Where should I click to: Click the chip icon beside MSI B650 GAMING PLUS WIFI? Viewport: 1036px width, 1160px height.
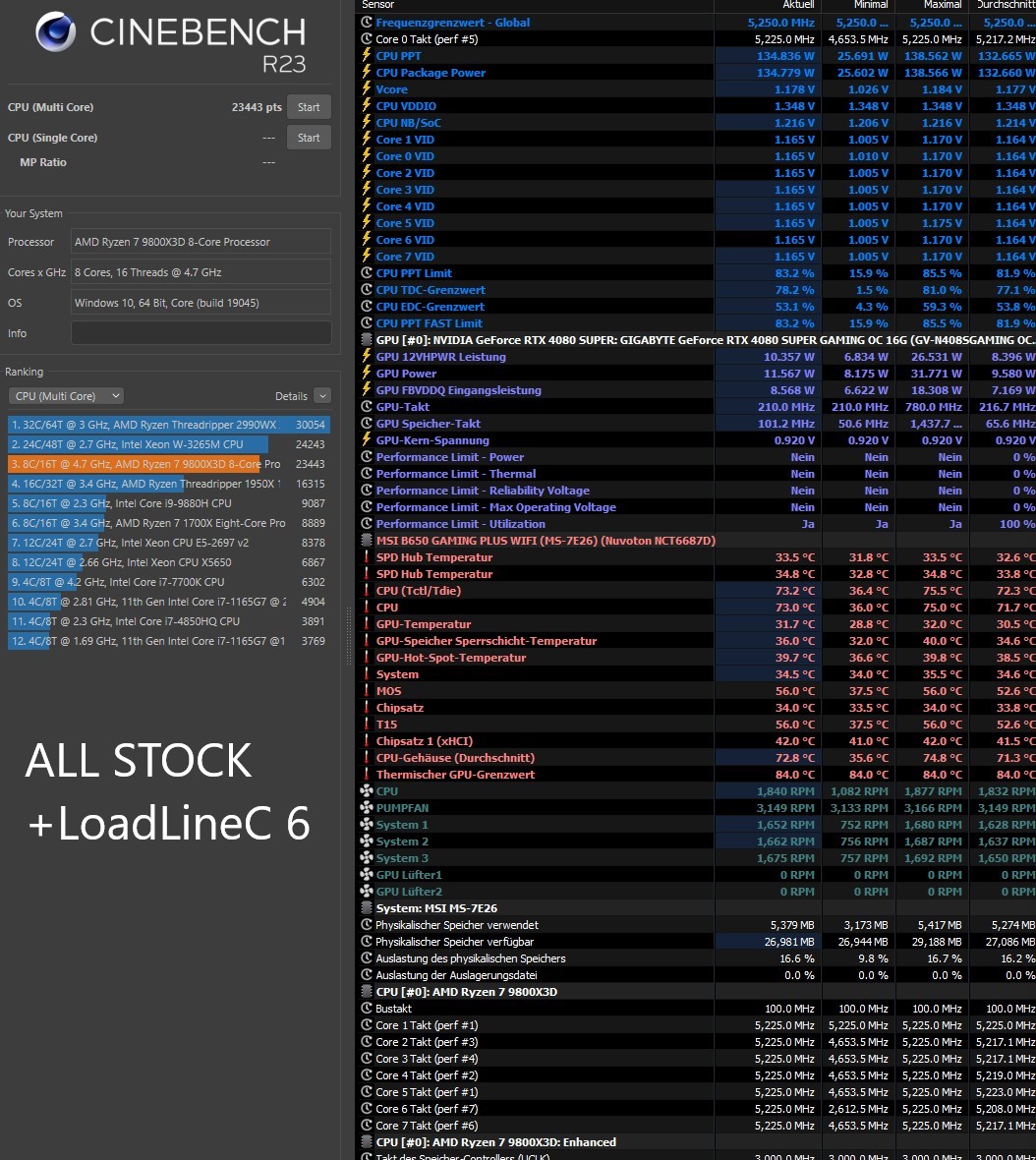[367, 541]
